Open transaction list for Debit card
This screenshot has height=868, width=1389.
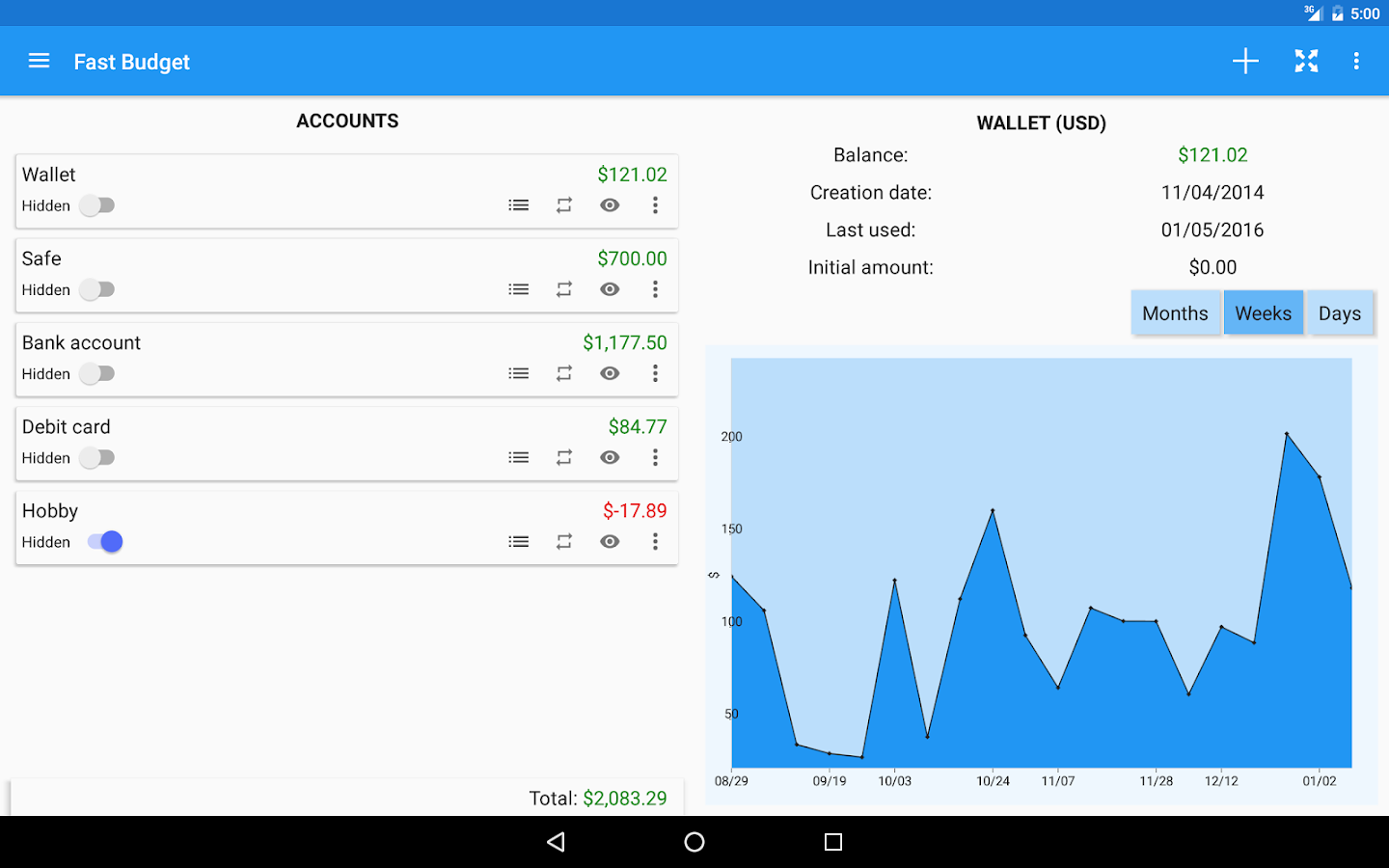(x=519, y=457)
